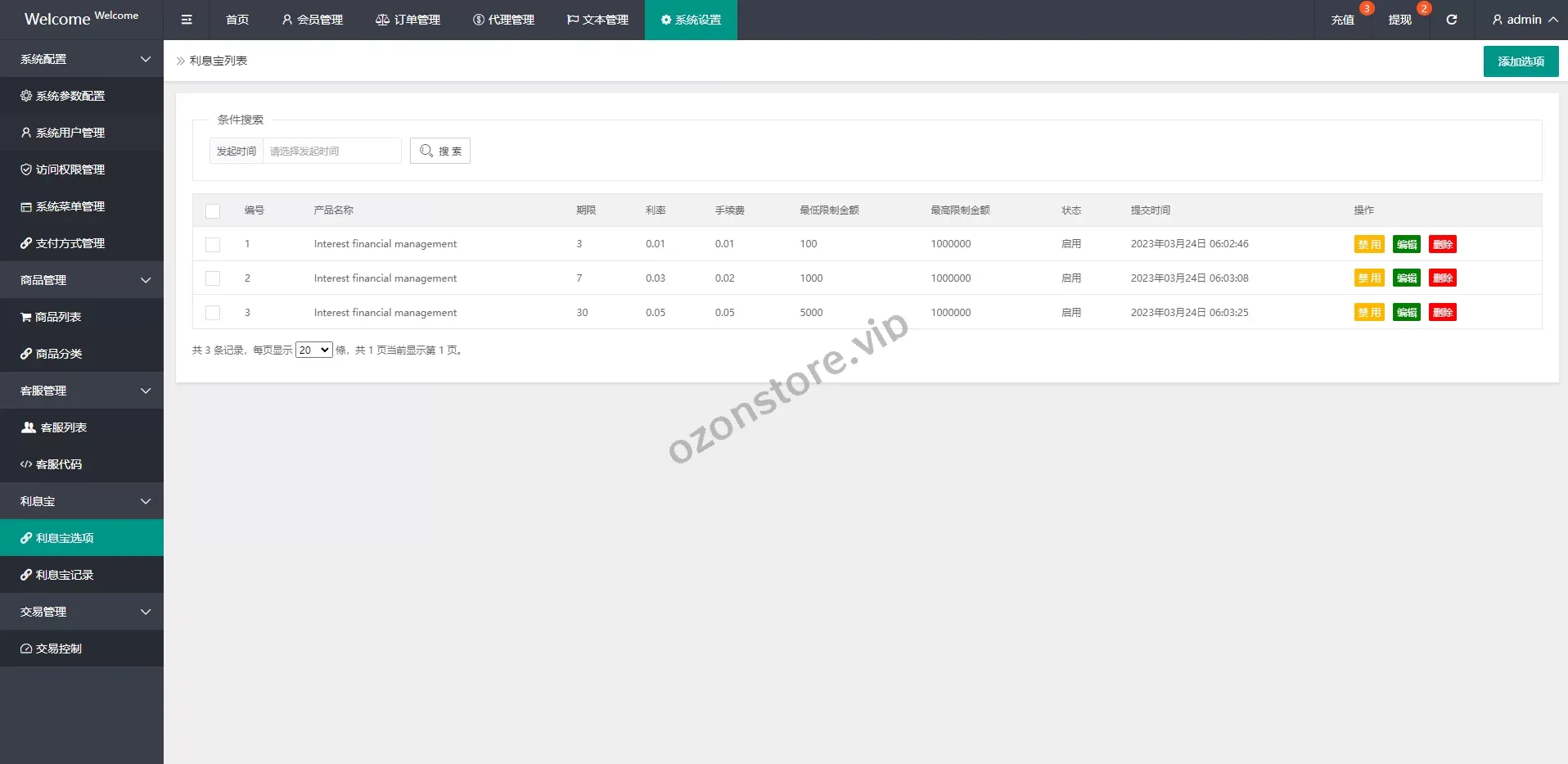This screenshot has height=764, width=1568.
Task: Switch to the 会员管理 top menu
Action: pyautogui.click(x=312, y=20)
